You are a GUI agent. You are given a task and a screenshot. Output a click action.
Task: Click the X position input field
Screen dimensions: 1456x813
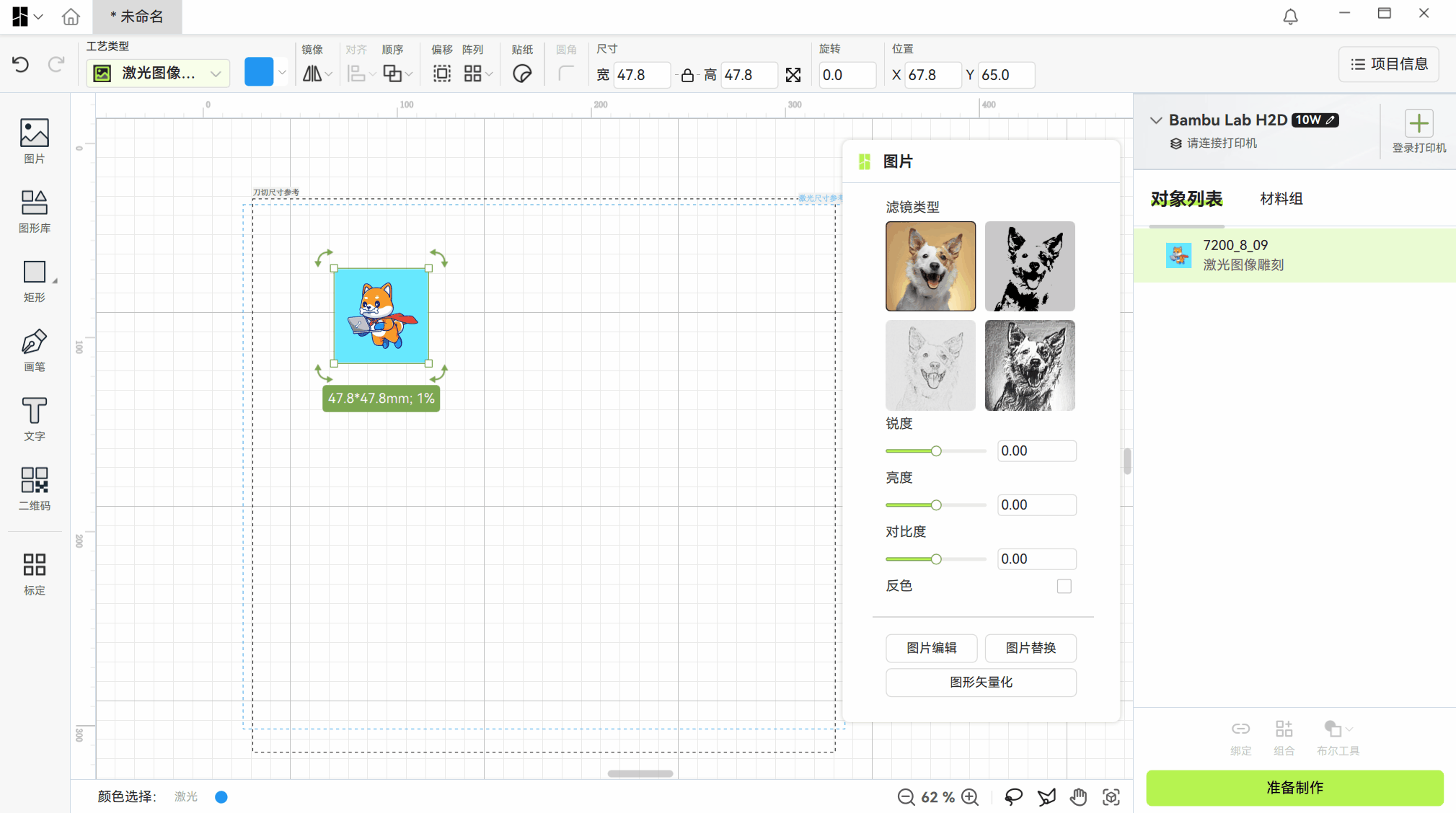[933, 75]
